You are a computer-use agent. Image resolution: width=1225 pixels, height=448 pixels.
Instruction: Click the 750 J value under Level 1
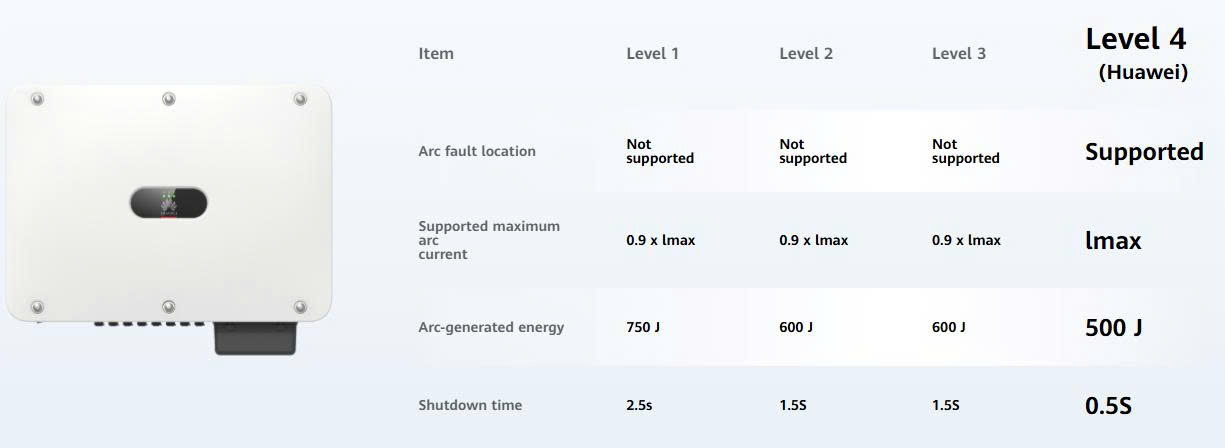click(642, 328)
